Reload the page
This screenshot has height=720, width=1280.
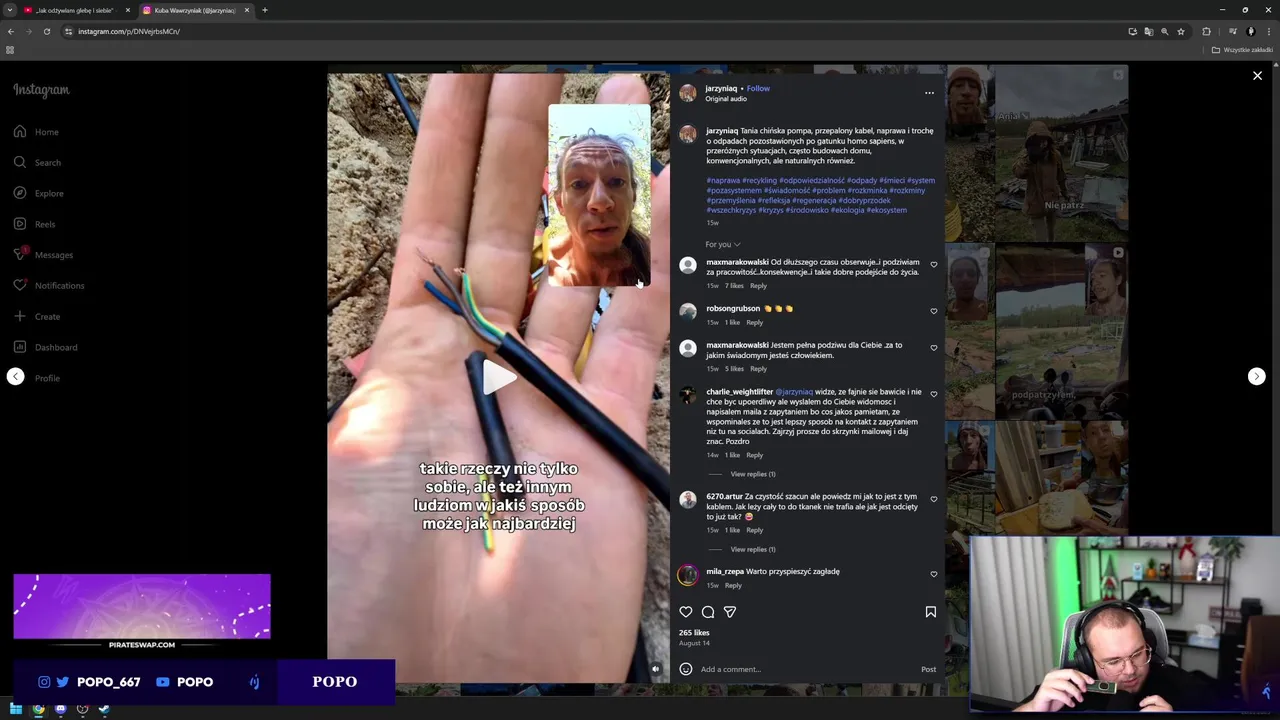[46, 31]
